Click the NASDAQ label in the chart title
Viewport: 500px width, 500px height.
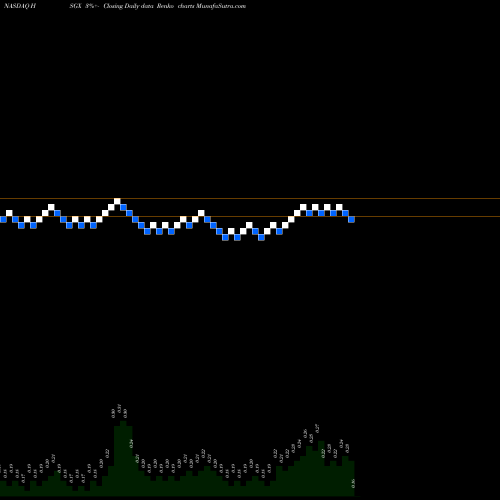pos(16,6)
